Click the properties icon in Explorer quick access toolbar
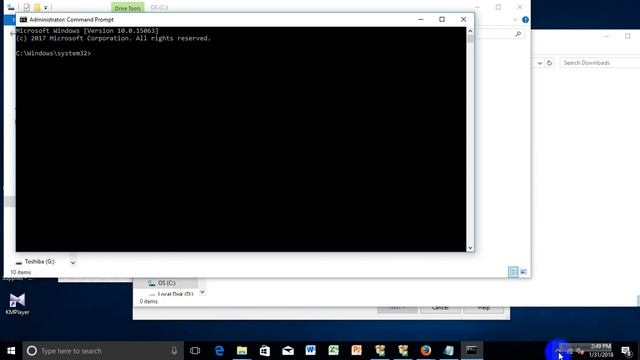 [27, 7]
